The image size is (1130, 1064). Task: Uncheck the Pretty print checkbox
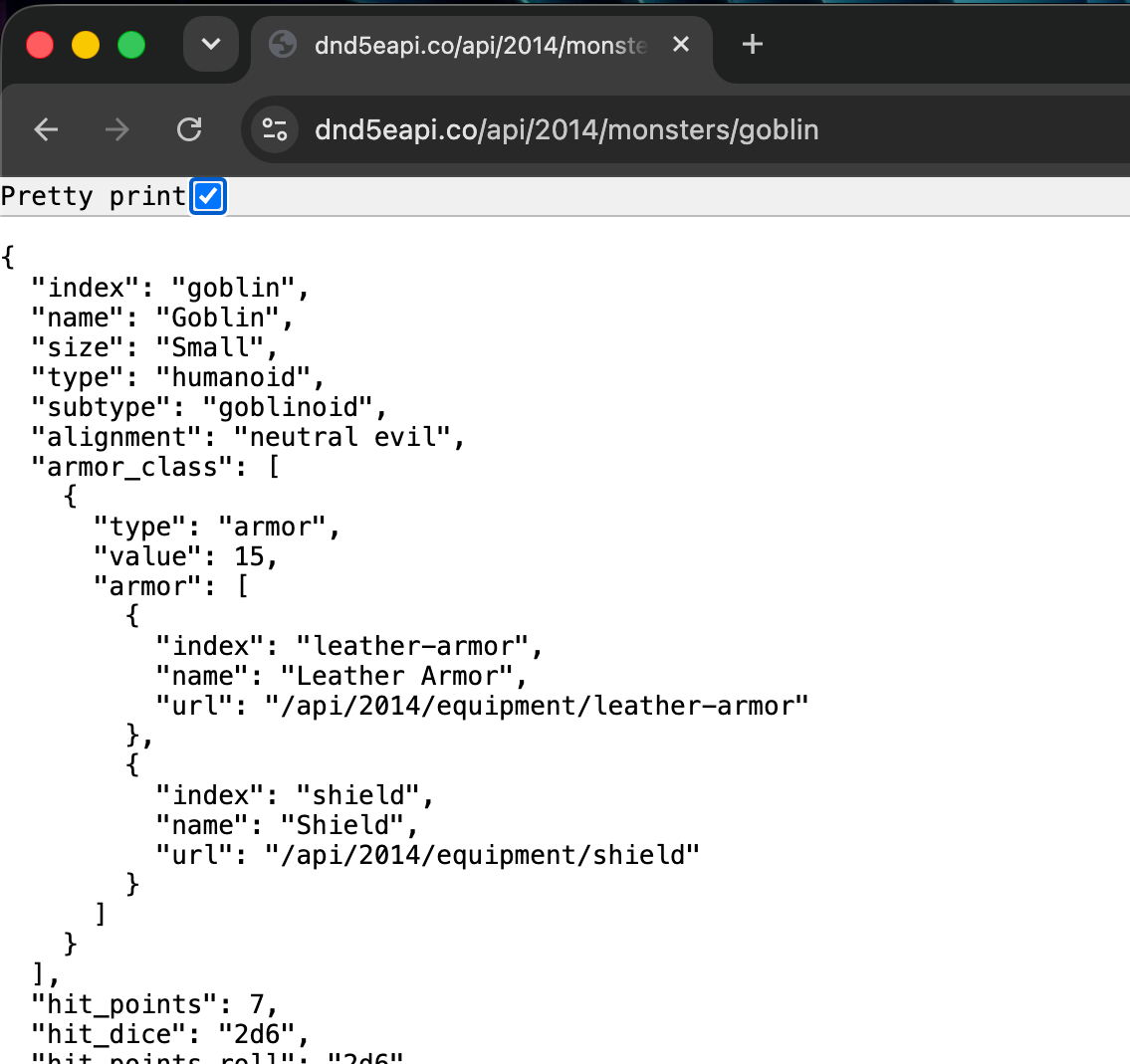pos(208,197)
